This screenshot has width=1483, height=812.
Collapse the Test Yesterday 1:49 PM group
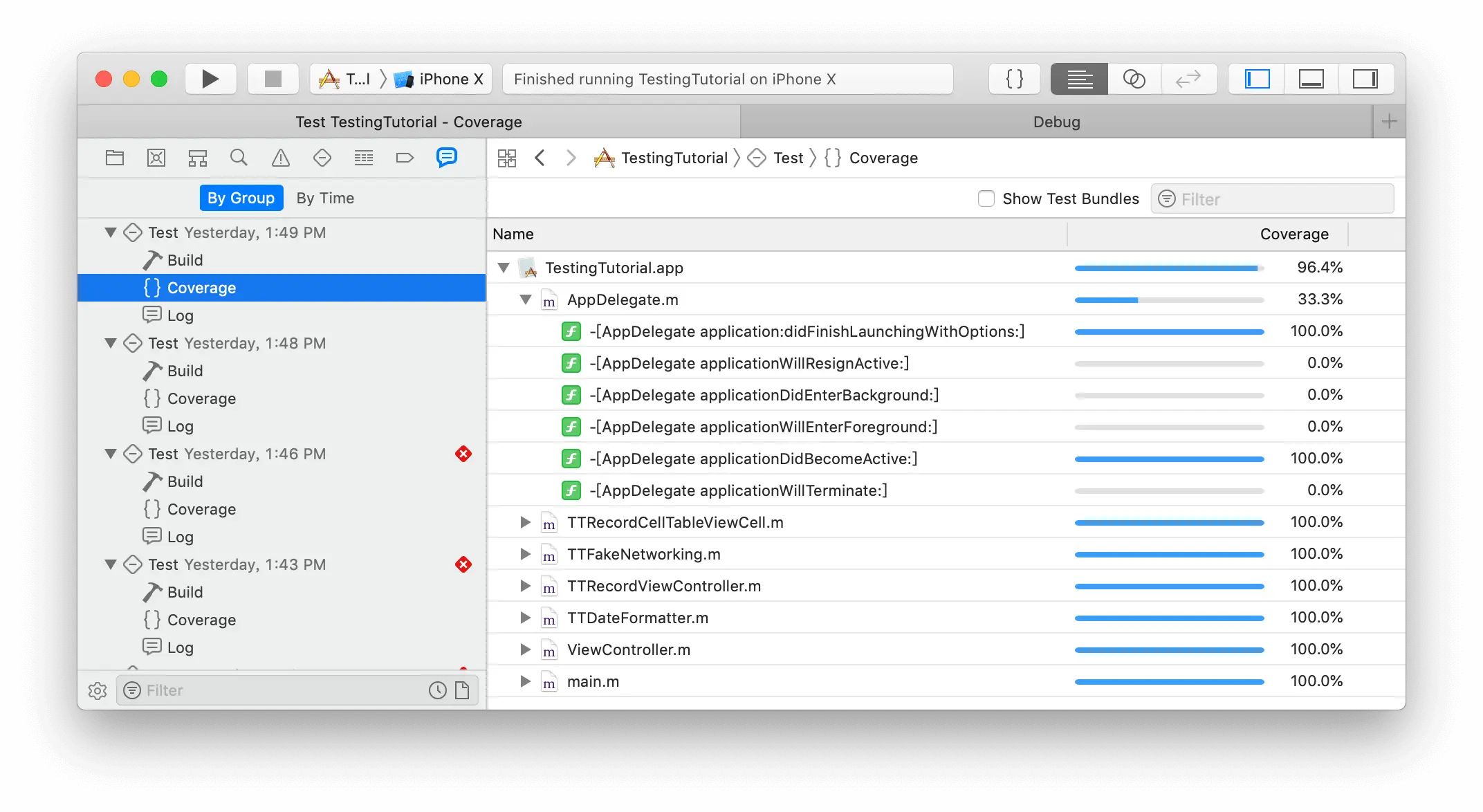(110, 232)
